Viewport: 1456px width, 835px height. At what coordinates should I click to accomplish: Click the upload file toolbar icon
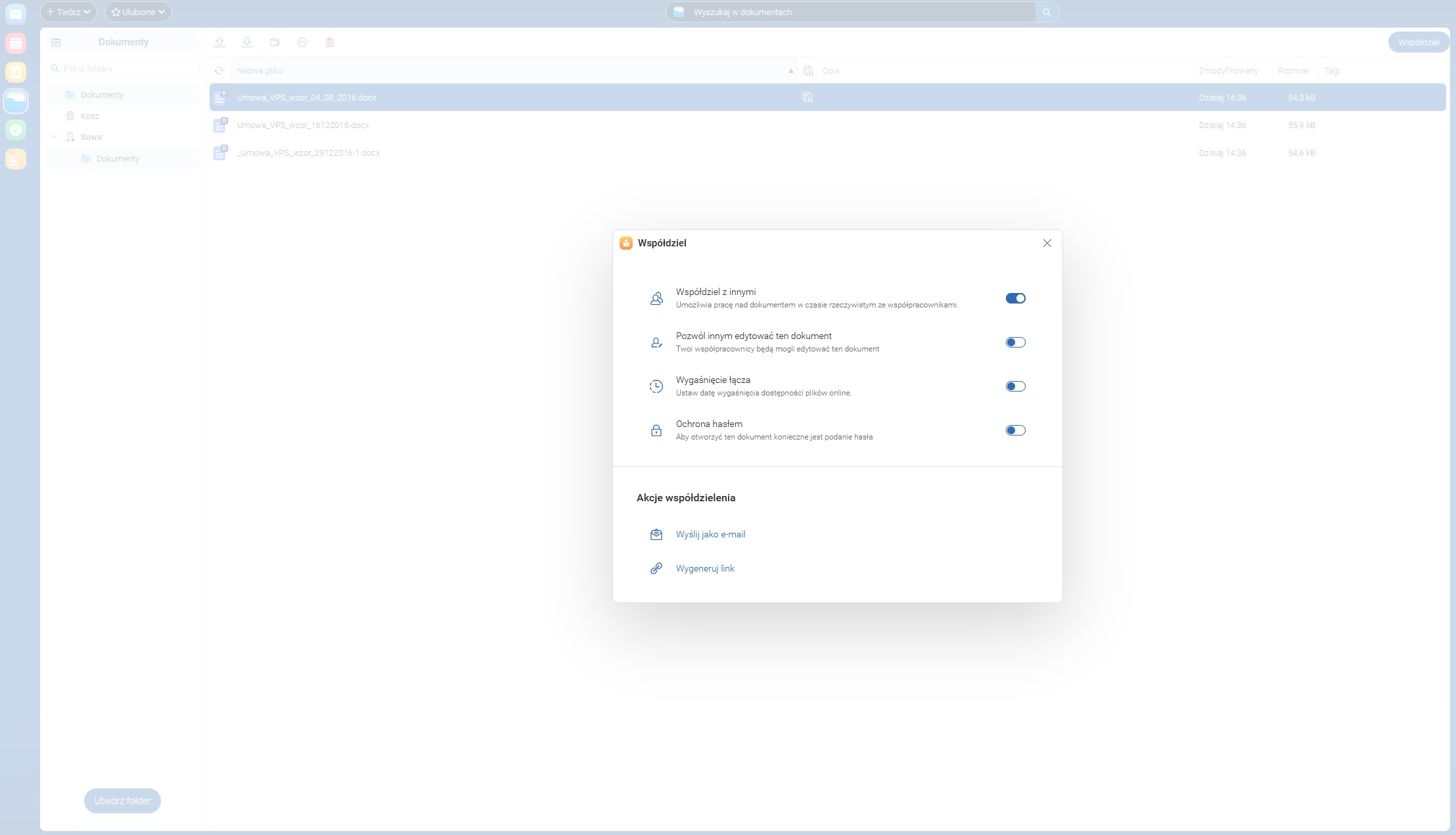219,42
